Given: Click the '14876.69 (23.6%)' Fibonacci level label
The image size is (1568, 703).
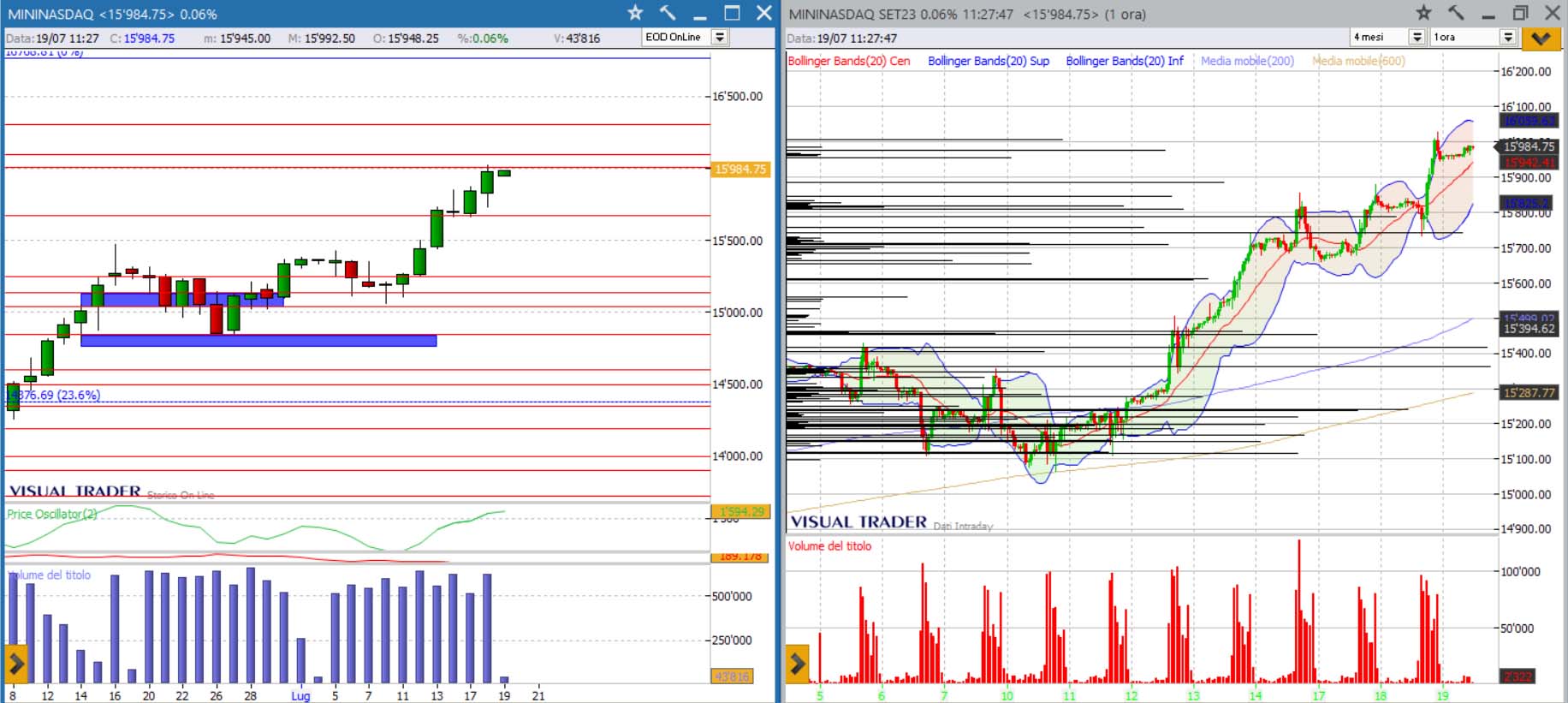Looking at the screenshot, I should coord(55,395).
